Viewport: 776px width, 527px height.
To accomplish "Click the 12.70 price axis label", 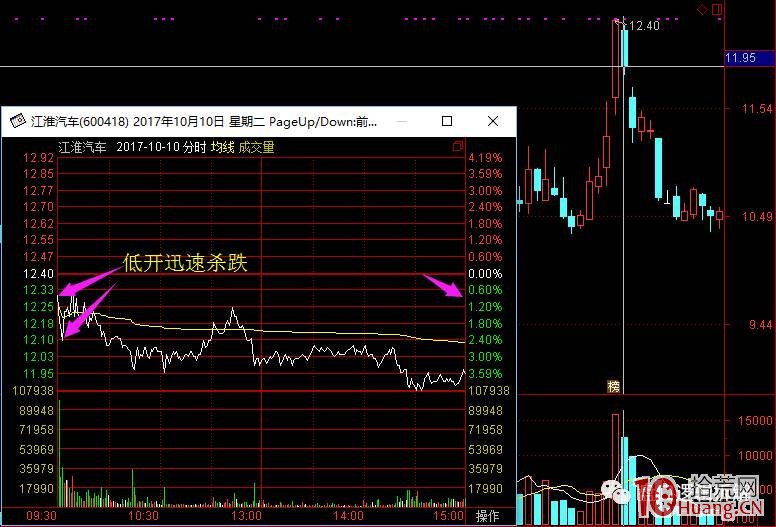I will (x=39, y=207).
